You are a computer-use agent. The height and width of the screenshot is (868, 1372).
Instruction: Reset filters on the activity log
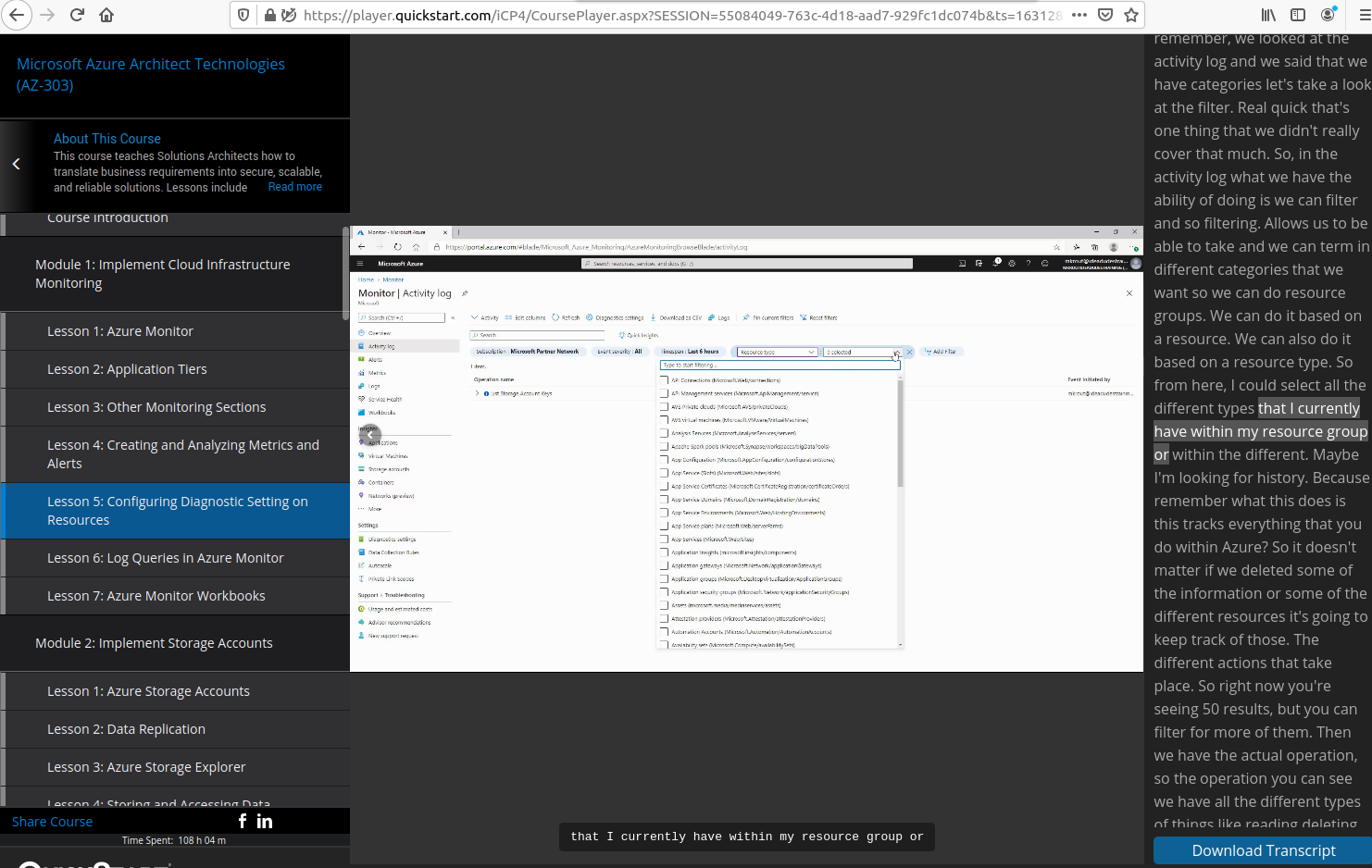click(x=823, y=317)
